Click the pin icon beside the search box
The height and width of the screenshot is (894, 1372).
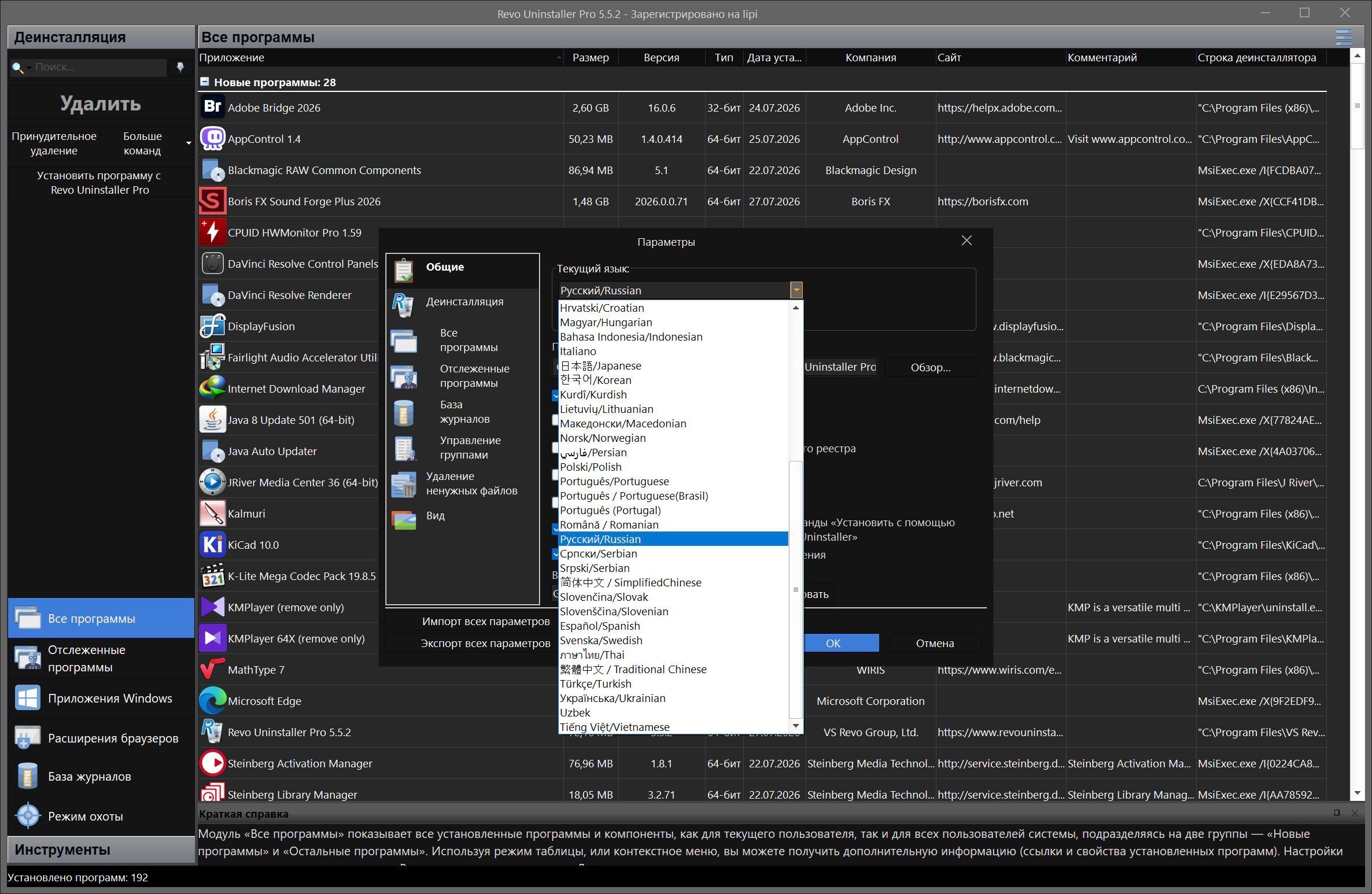tap(180, 67)
